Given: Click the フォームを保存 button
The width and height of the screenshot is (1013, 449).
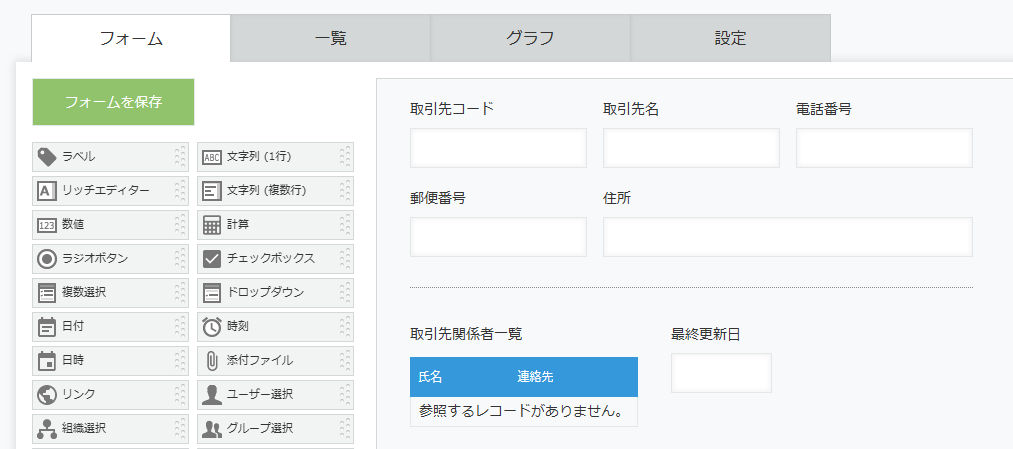Looking at the screenshot, I should pyautogui.click(x=113, y=102).
